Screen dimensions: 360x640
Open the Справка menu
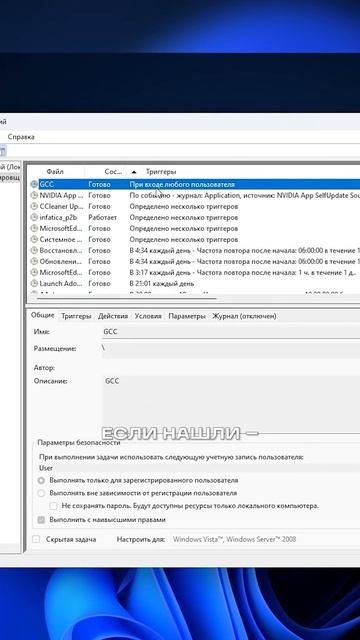pos(21,137)
